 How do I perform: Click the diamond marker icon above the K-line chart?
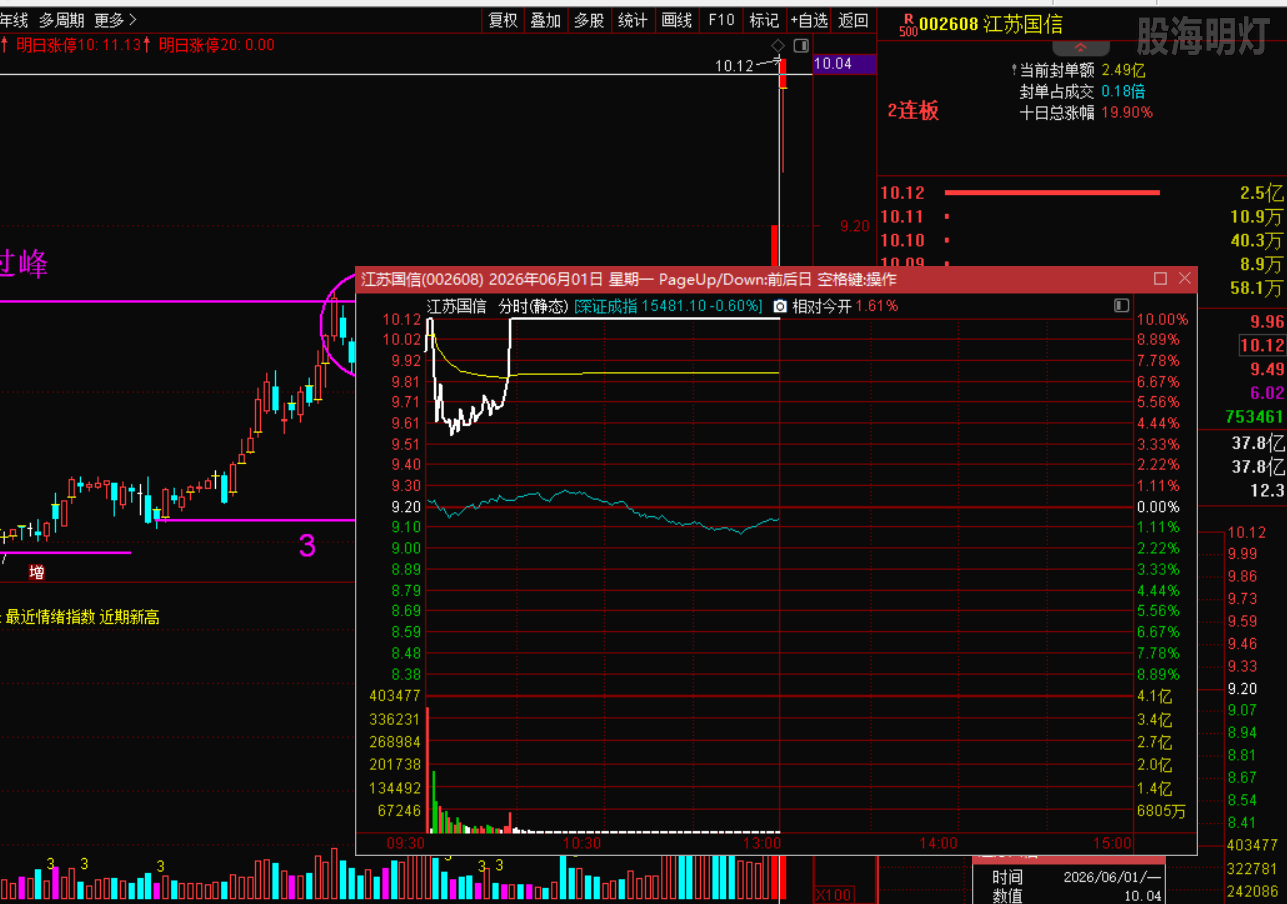(779, 46)
